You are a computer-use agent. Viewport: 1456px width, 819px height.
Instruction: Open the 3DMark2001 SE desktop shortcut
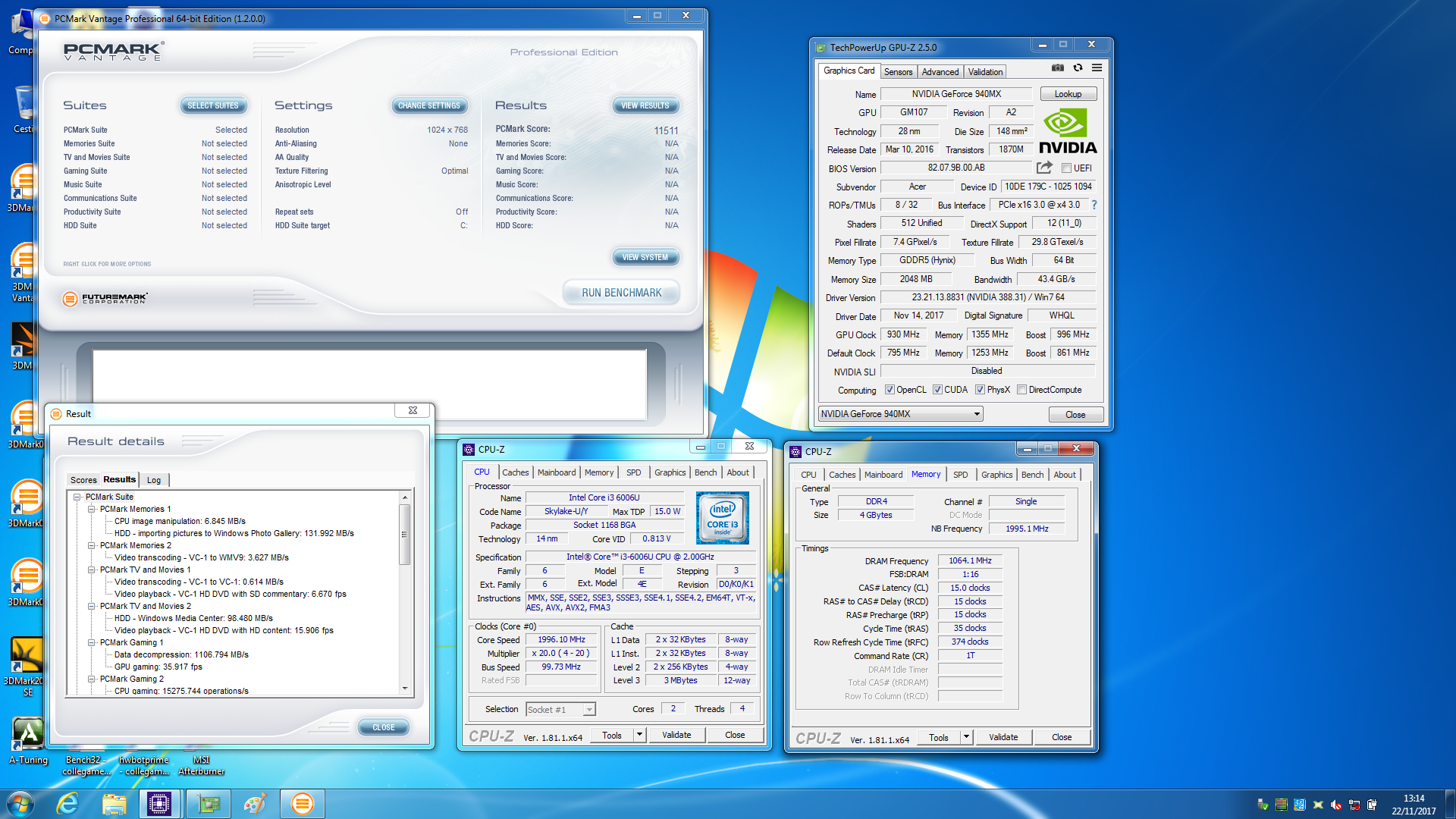tap(27, 667)
